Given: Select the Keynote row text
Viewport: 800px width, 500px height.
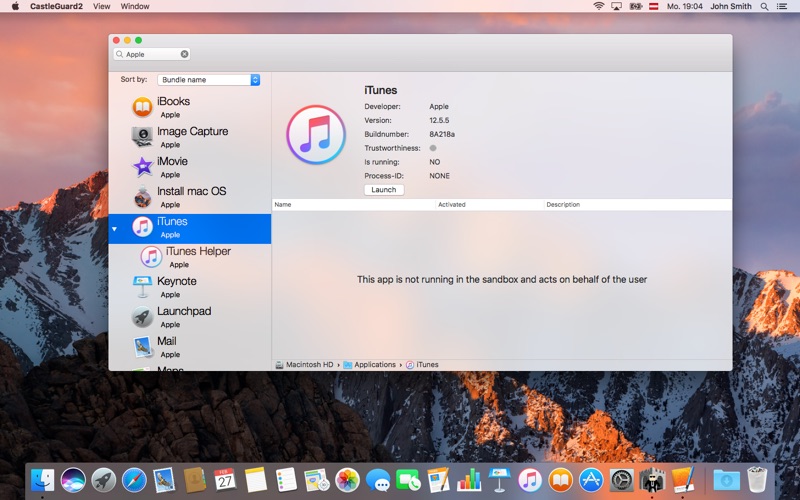Looking at the screenshot, I should tap(177, 281).
